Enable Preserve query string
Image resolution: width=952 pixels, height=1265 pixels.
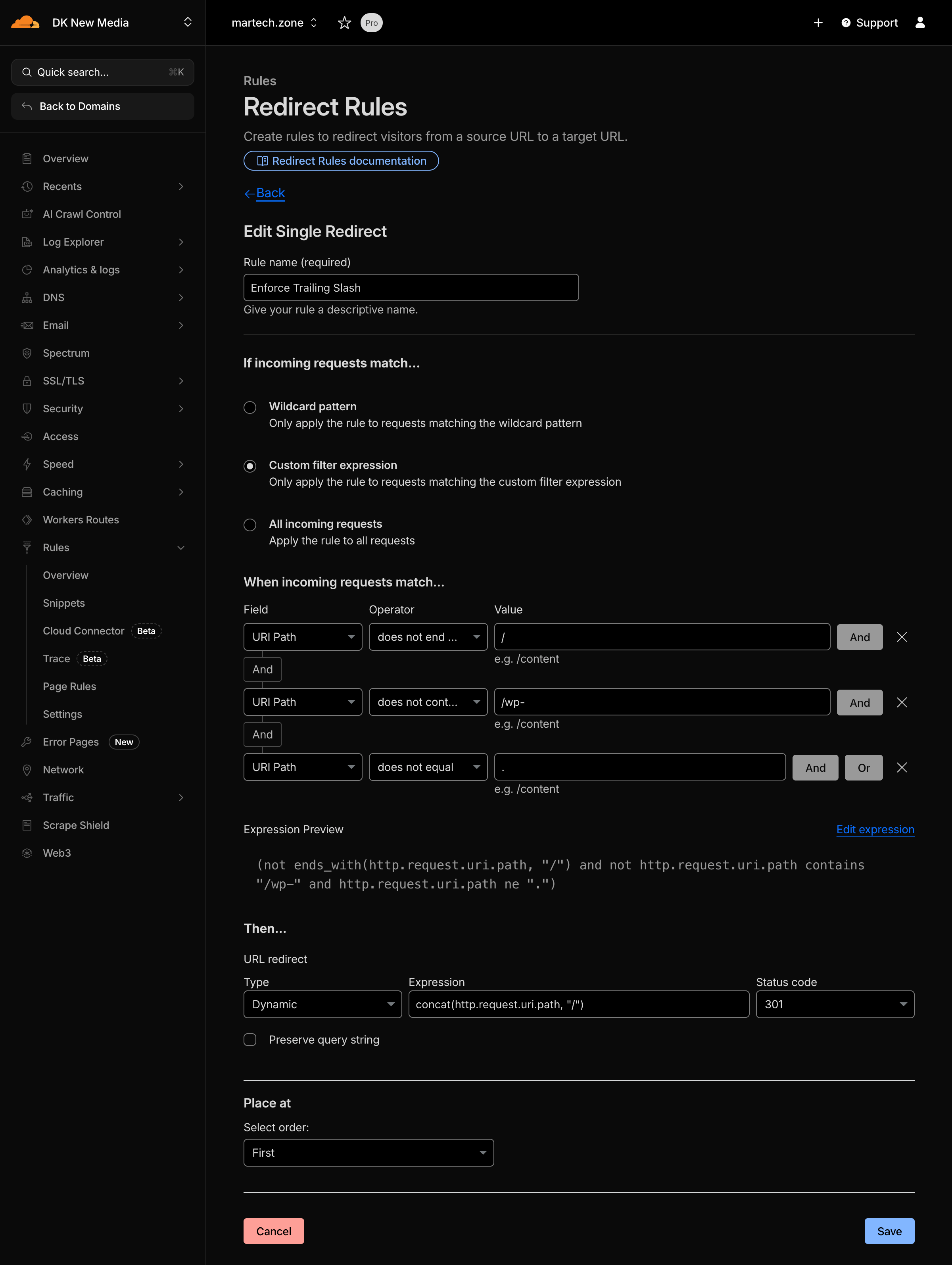click(250, 1040)
